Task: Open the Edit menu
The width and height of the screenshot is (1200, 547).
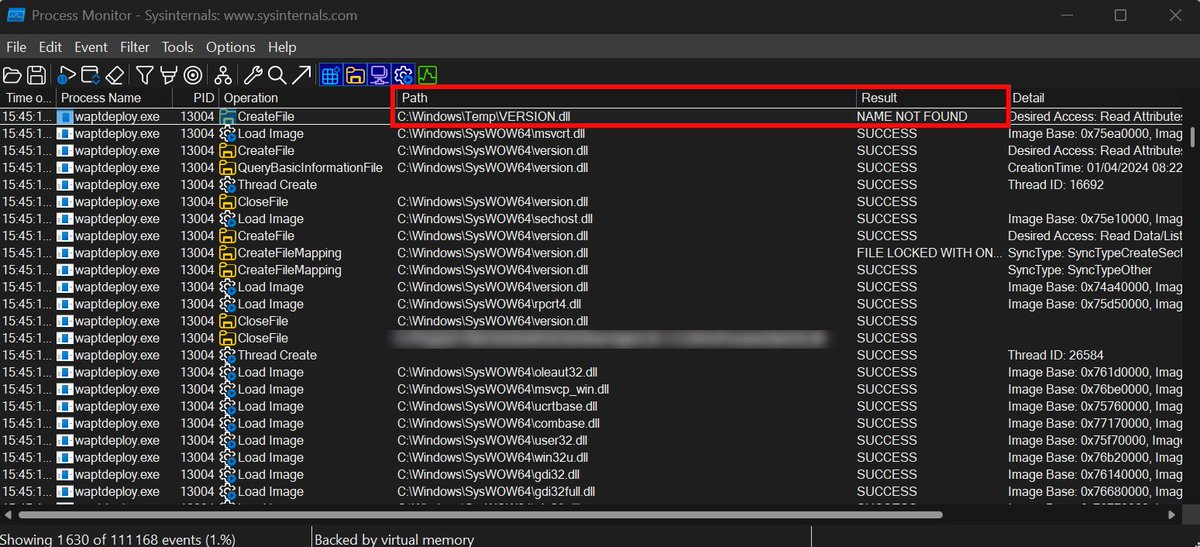Action: pyautogui.click(x=50, y=47)
